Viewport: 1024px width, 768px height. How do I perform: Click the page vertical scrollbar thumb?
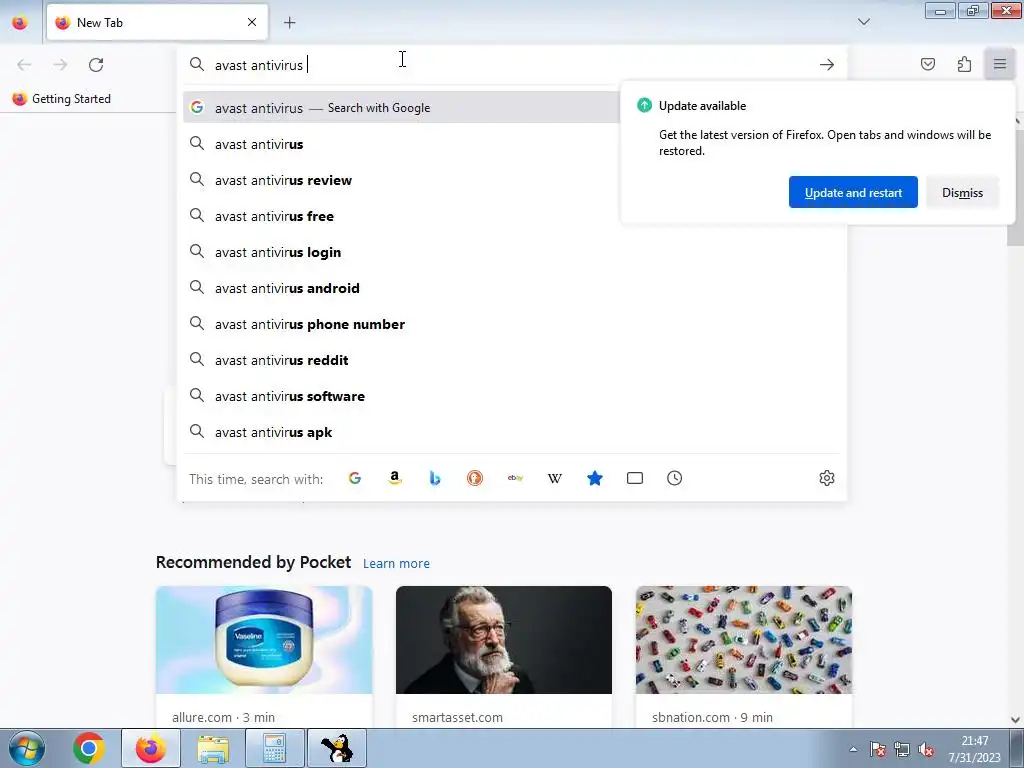[1015, 186]
